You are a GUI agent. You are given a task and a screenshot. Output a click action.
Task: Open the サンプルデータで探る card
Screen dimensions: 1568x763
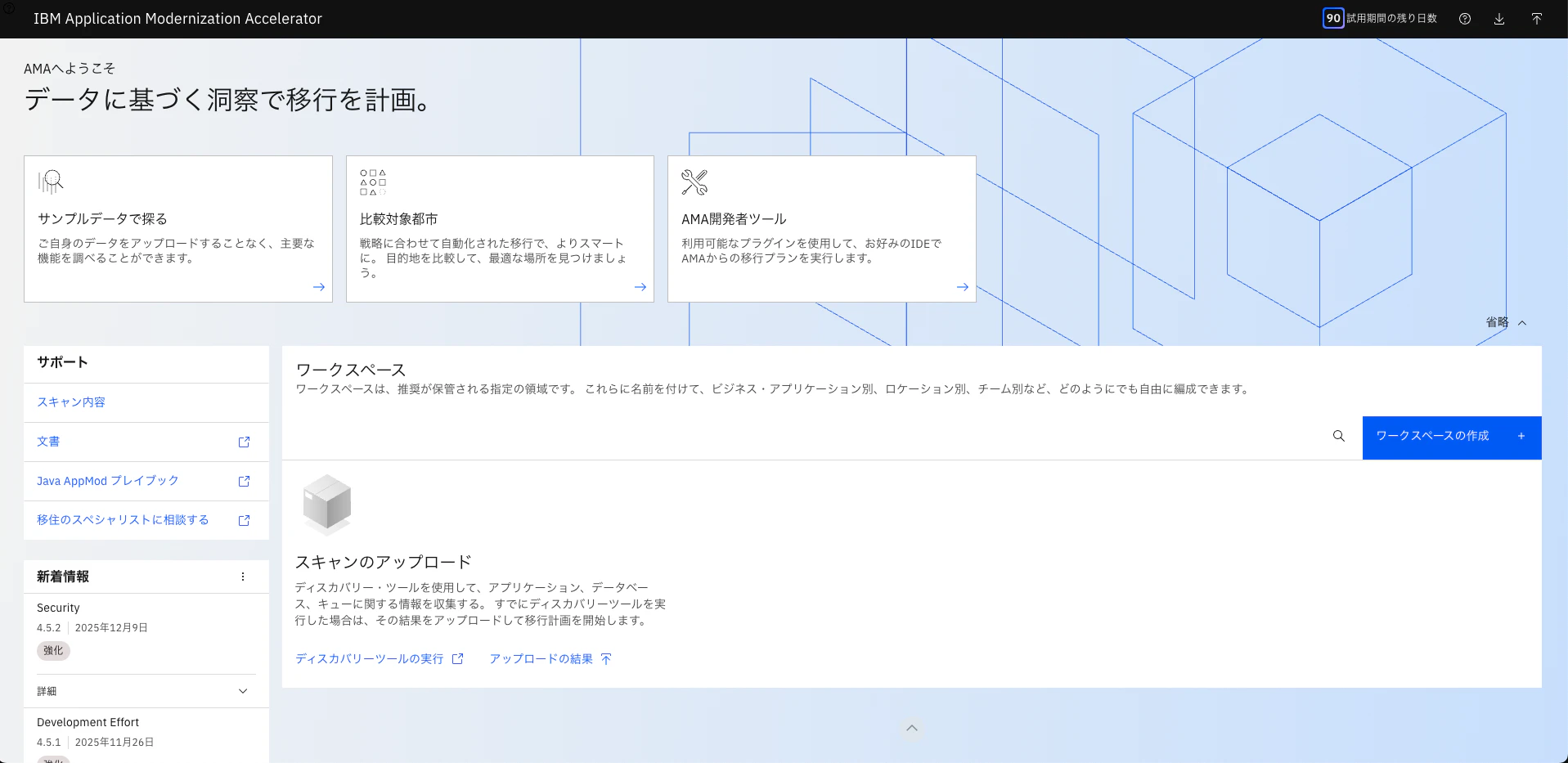pyautogui.click(x=178, y=229)
